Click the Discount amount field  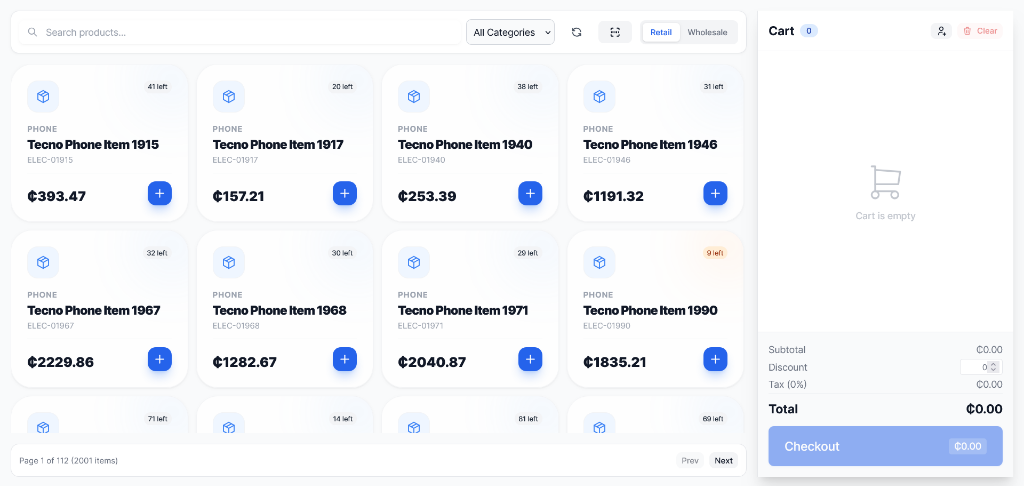click(x=980, y=367)
